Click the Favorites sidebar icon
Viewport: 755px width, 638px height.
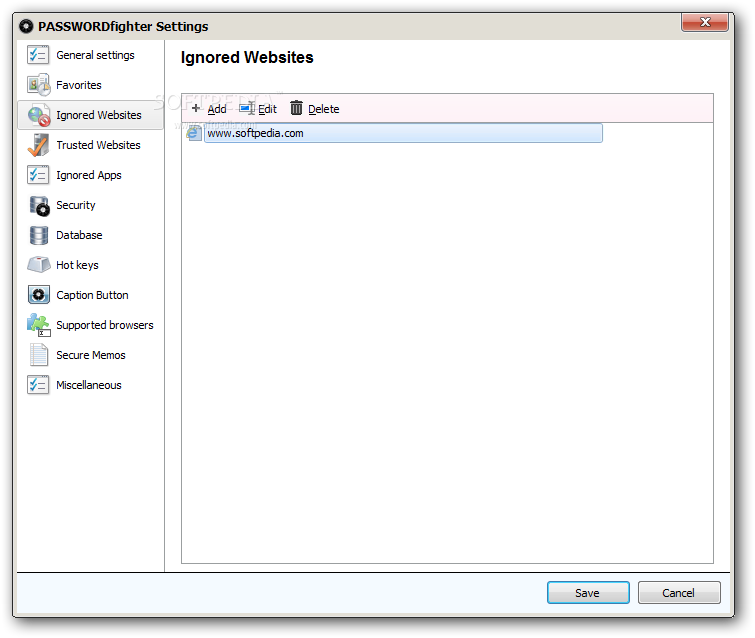click(39, 85)
